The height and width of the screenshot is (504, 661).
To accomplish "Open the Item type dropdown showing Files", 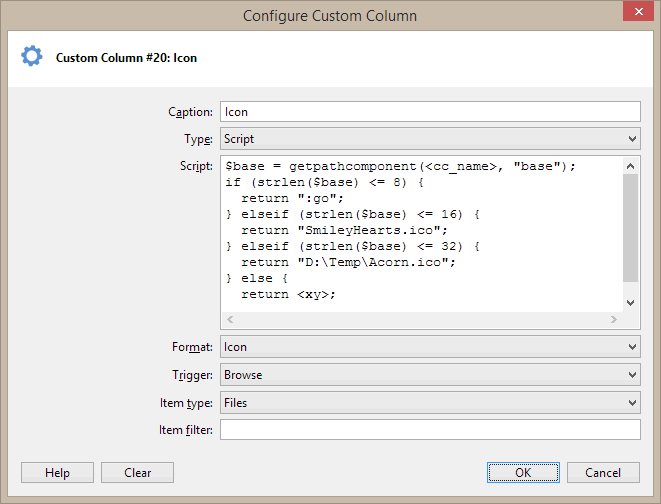I will [x=429, y=403].
